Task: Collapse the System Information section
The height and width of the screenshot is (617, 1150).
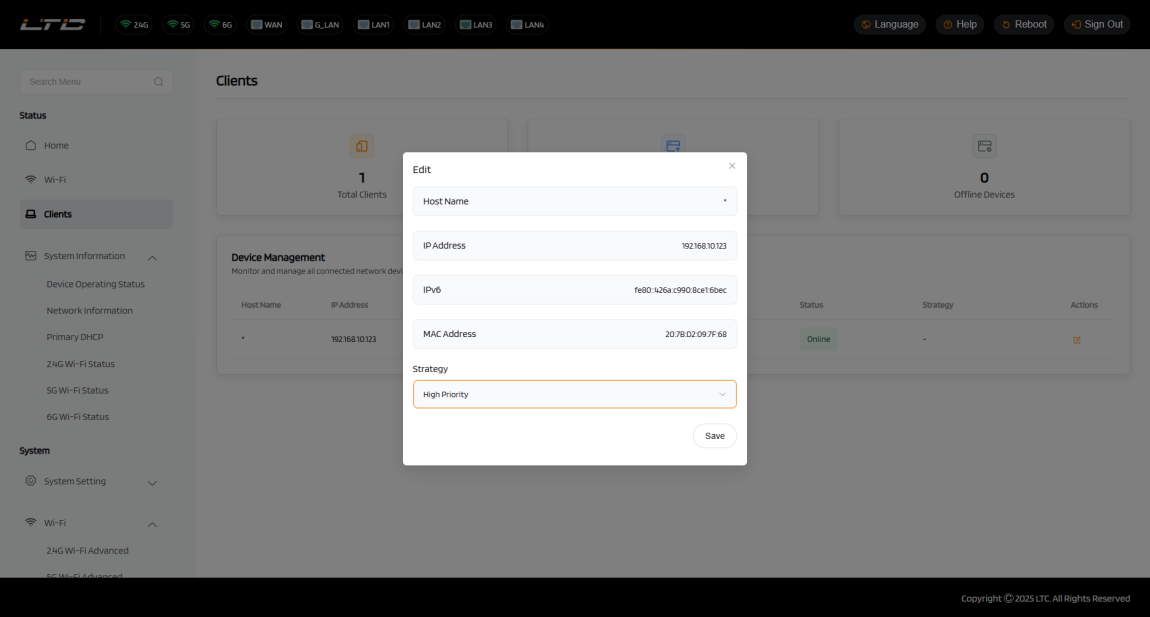Action: (152, 257)
